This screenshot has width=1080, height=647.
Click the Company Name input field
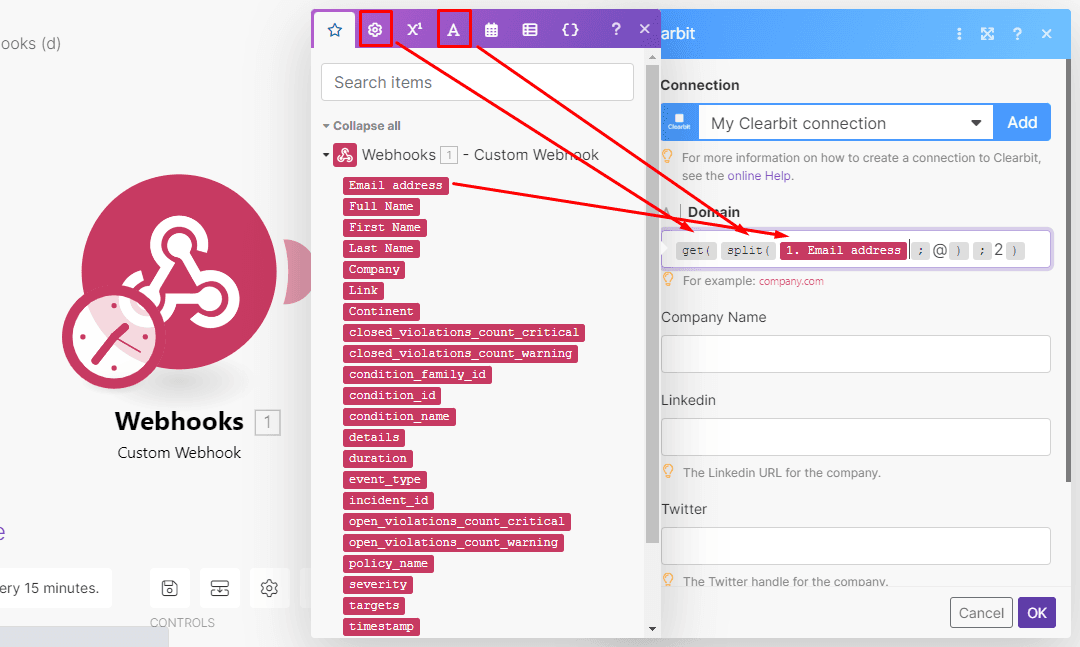tap(855, 354)
